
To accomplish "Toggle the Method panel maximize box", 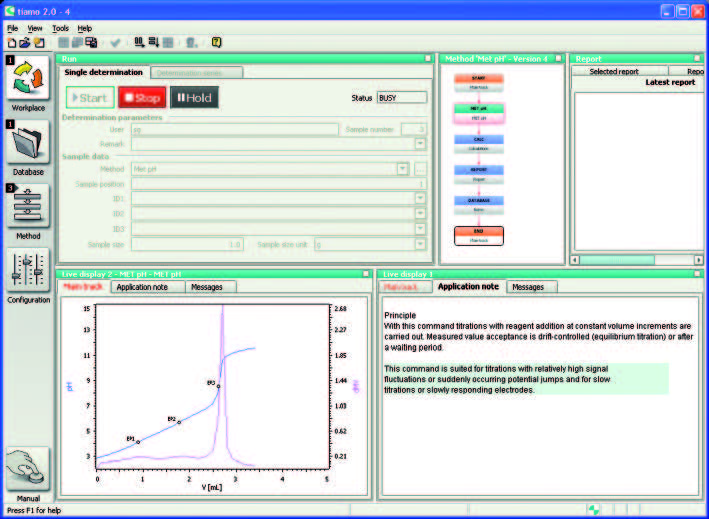I will (557, 59).
